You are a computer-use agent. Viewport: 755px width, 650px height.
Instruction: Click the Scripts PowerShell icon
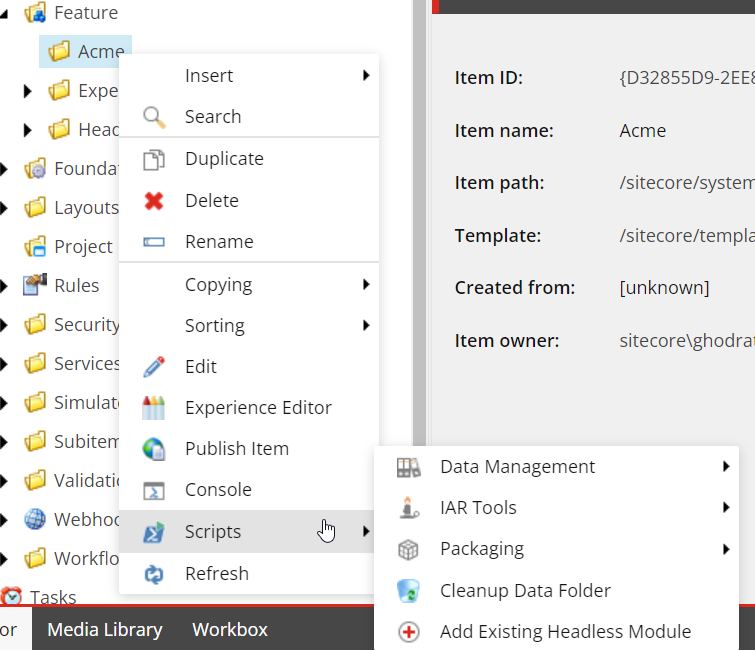coord(154,532)
